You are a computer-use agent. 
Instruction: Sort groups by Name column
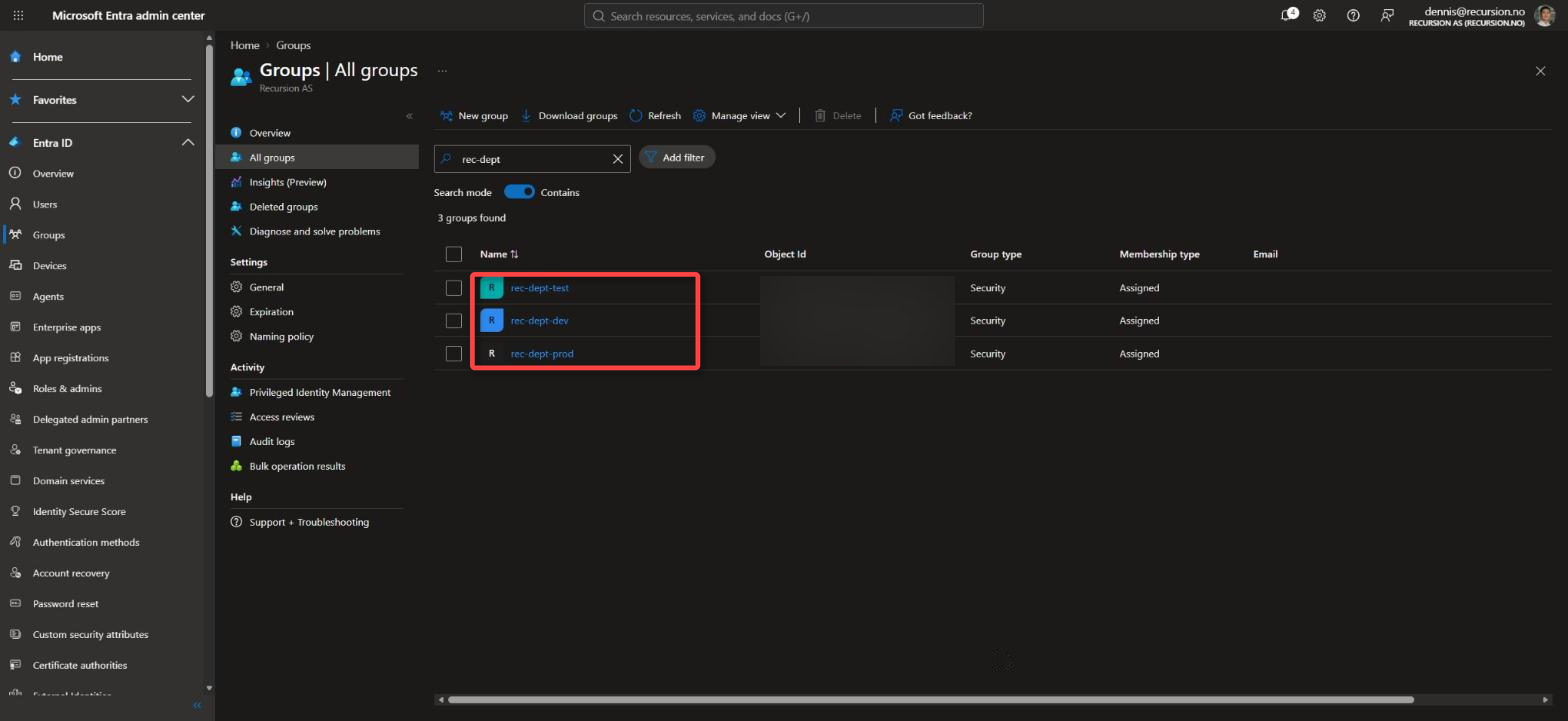499,254
